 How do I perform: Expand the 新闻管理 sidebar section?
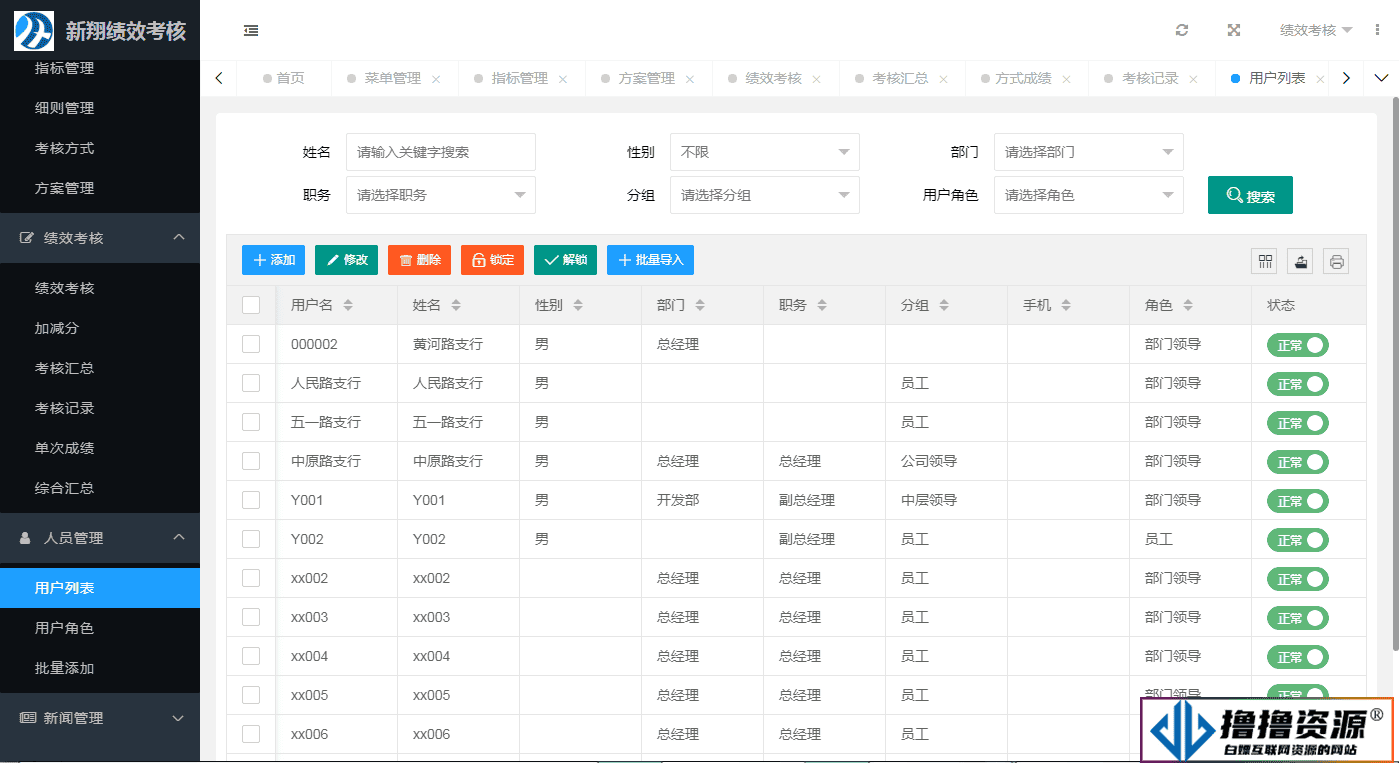tap(100, 718)
